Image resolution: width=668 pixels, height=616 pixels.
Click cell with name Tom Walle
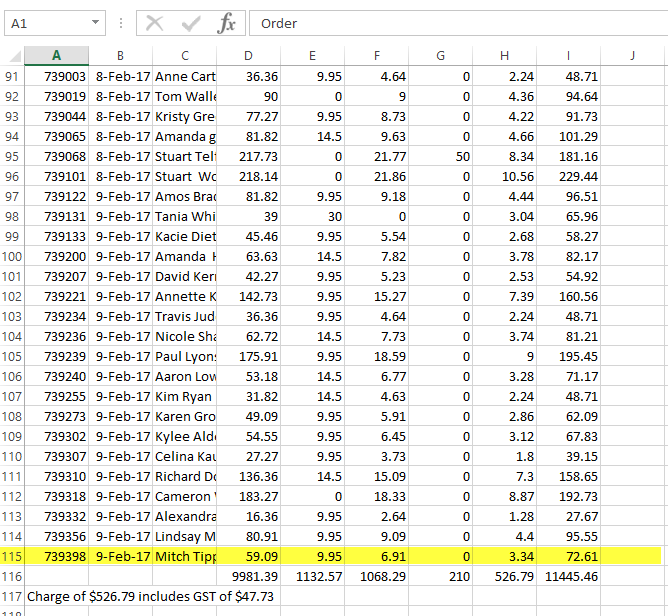pos(184,97)
